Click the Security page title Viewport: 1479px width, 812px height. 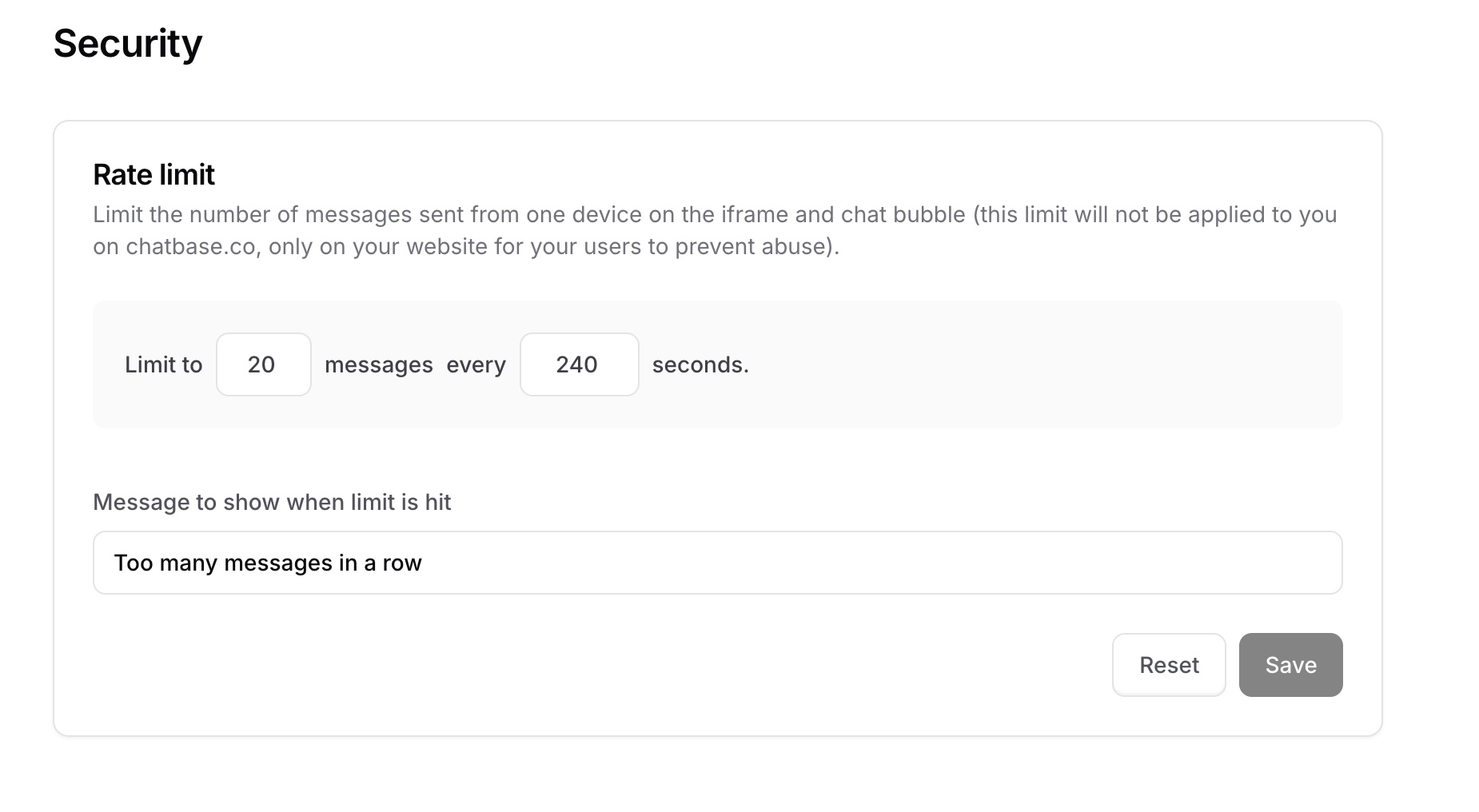click(128, 43)
